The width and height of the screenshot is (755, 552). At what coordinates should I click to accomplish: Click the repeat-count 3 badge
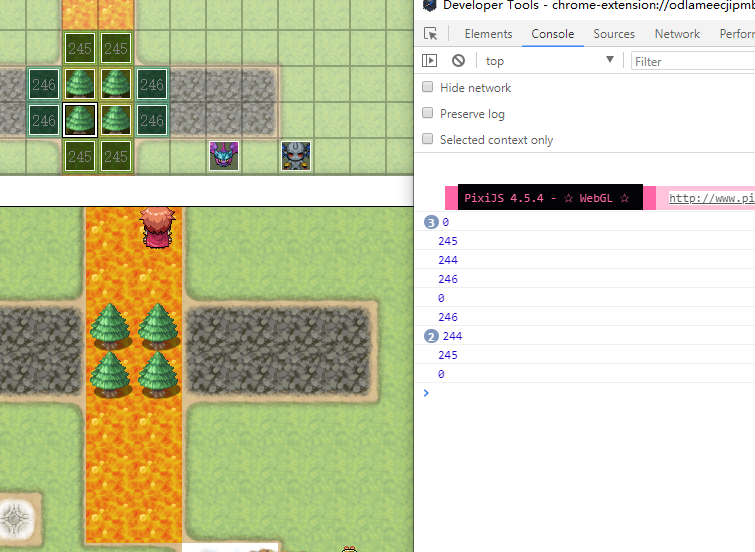(x=431, y=222)
